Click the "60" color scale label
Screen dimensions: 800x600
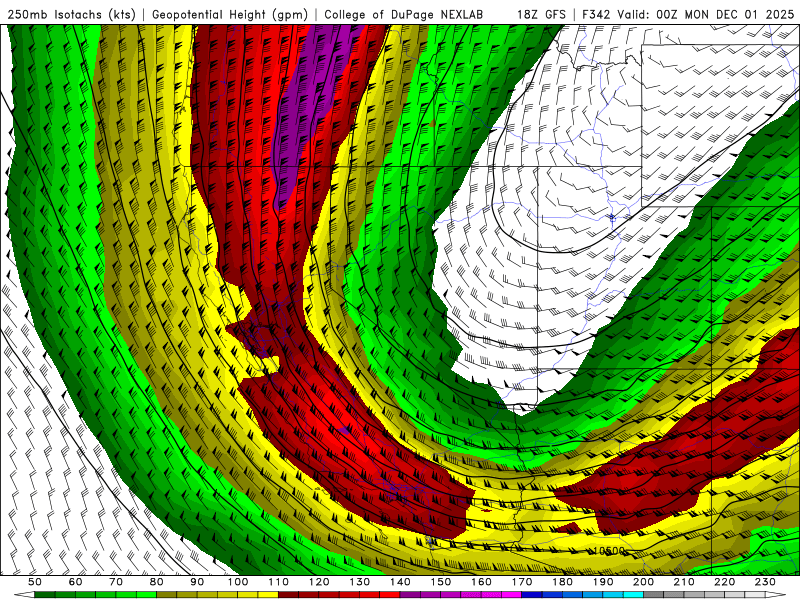click(76, 582)
